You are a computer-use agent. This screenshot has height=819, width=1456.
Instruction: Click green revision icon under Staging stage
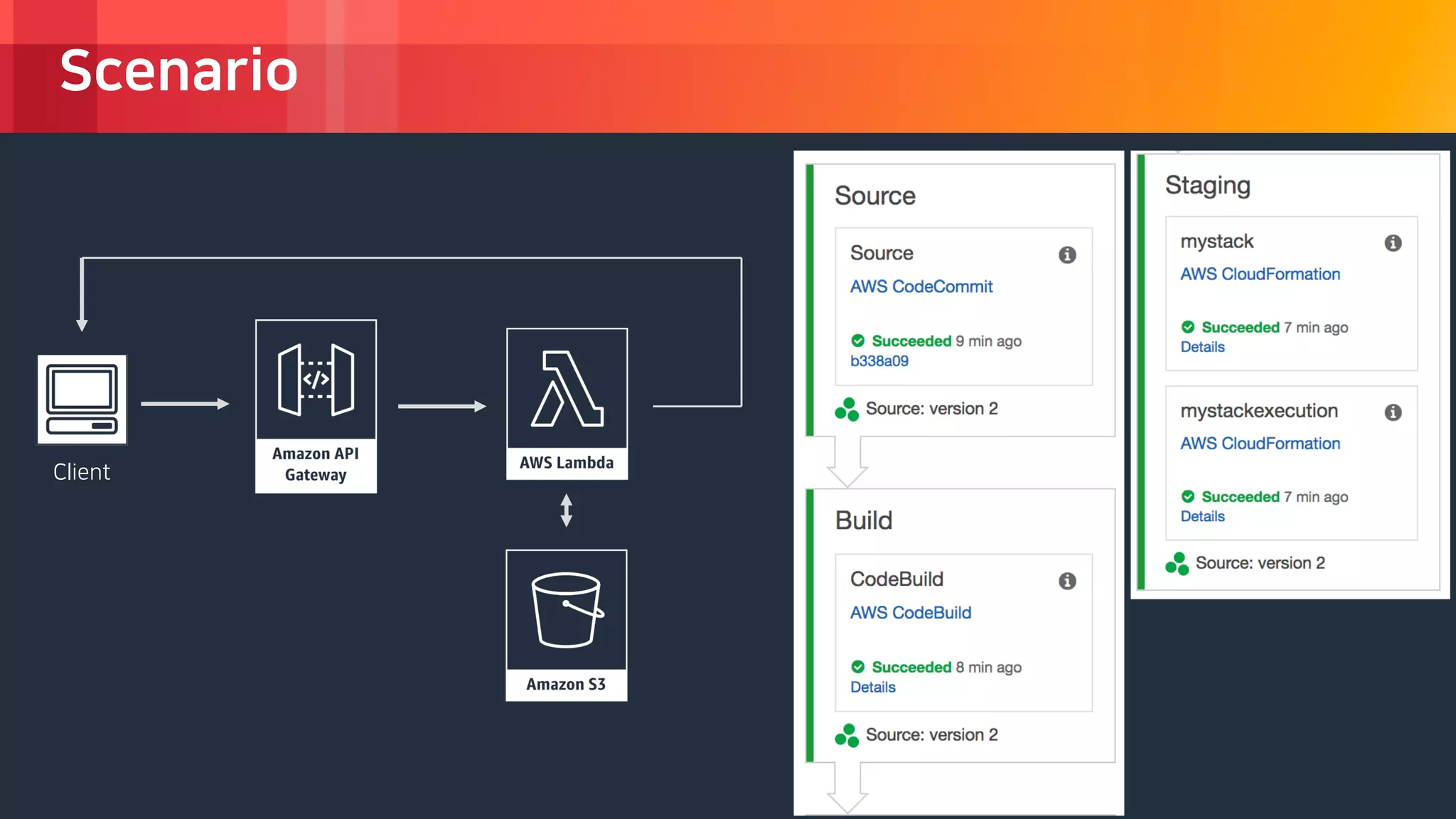click(1177, 564)
